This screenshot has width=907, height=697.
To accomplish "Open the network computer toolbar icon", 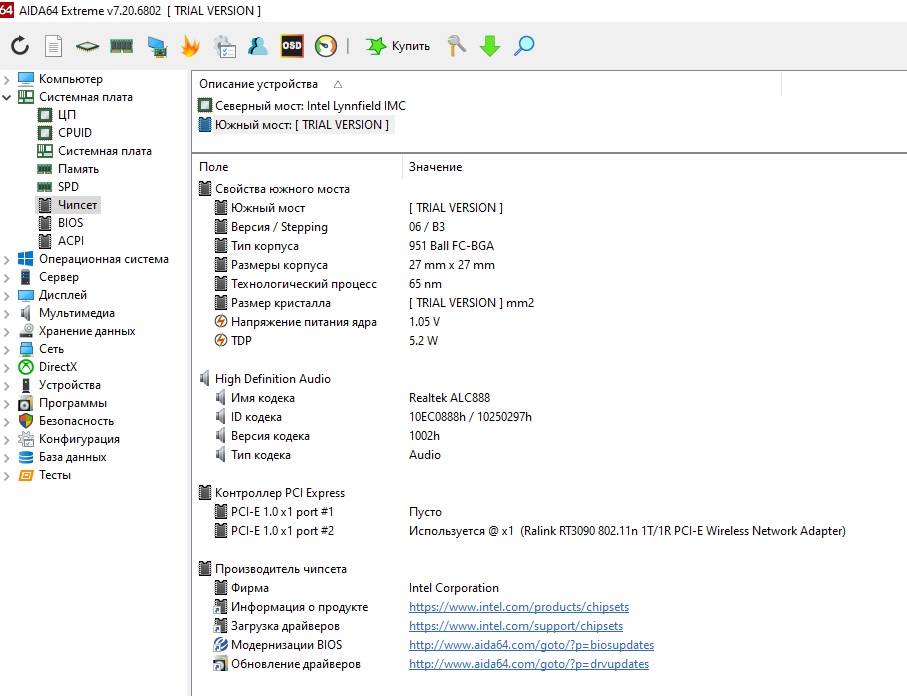I will click(157, 46).
